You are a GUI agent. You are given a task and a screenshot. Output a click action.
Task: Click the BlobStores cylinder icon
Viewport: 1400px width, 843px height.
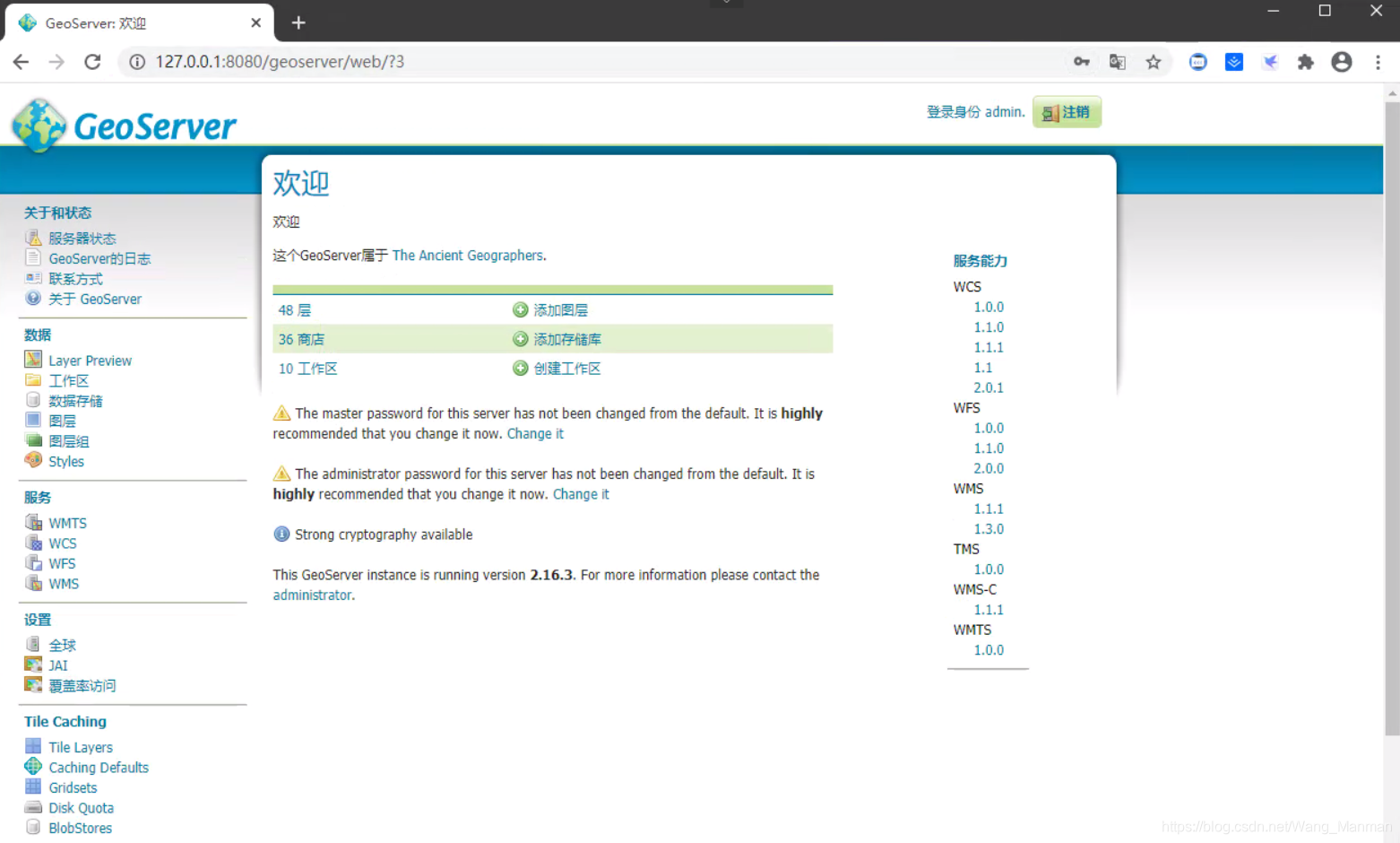coord(33,827)
